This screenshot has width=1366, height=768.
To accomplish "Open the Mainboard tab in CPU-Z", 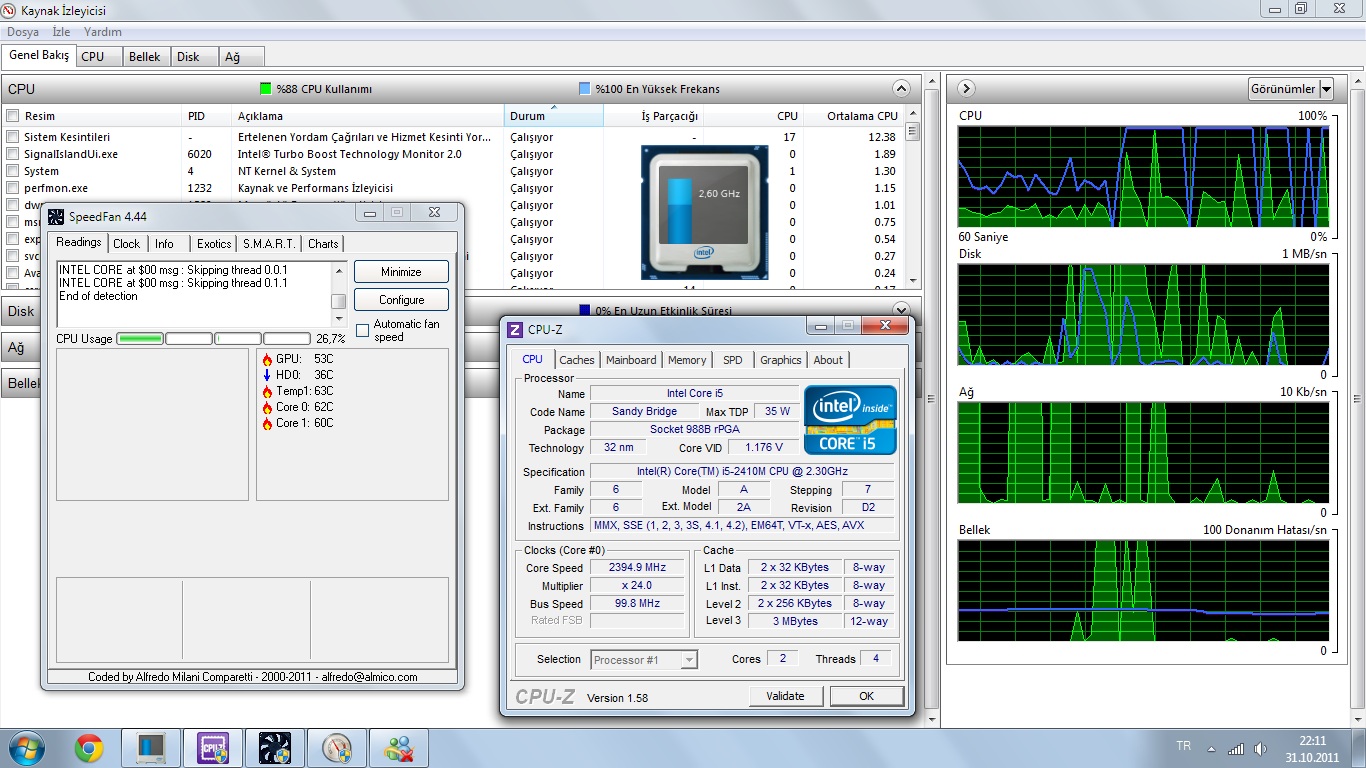I will tap(631, 360).
